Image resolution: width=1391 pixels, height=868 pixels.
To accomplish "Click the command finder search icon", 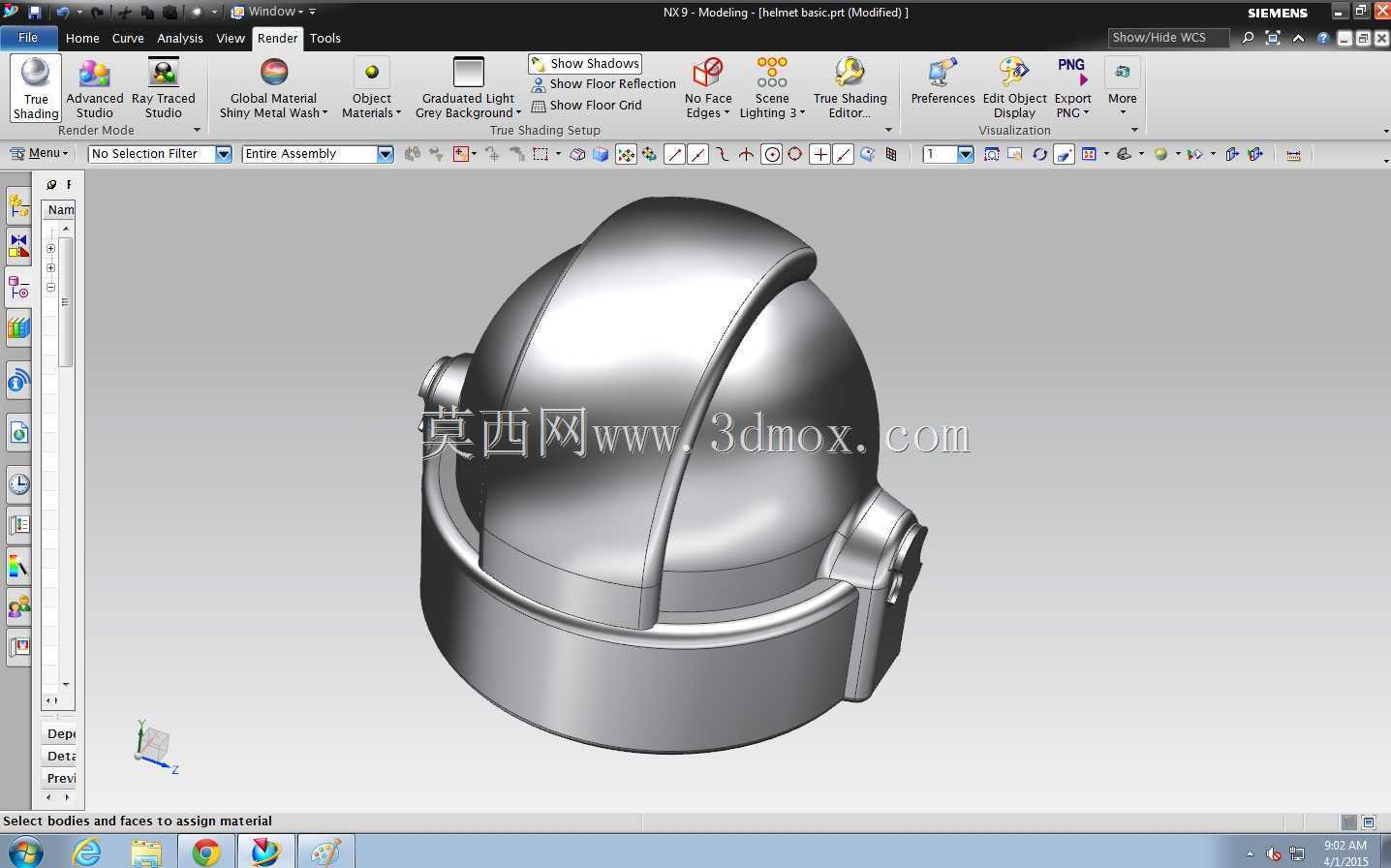I will pyautogui.click(x=1248, y=38).
